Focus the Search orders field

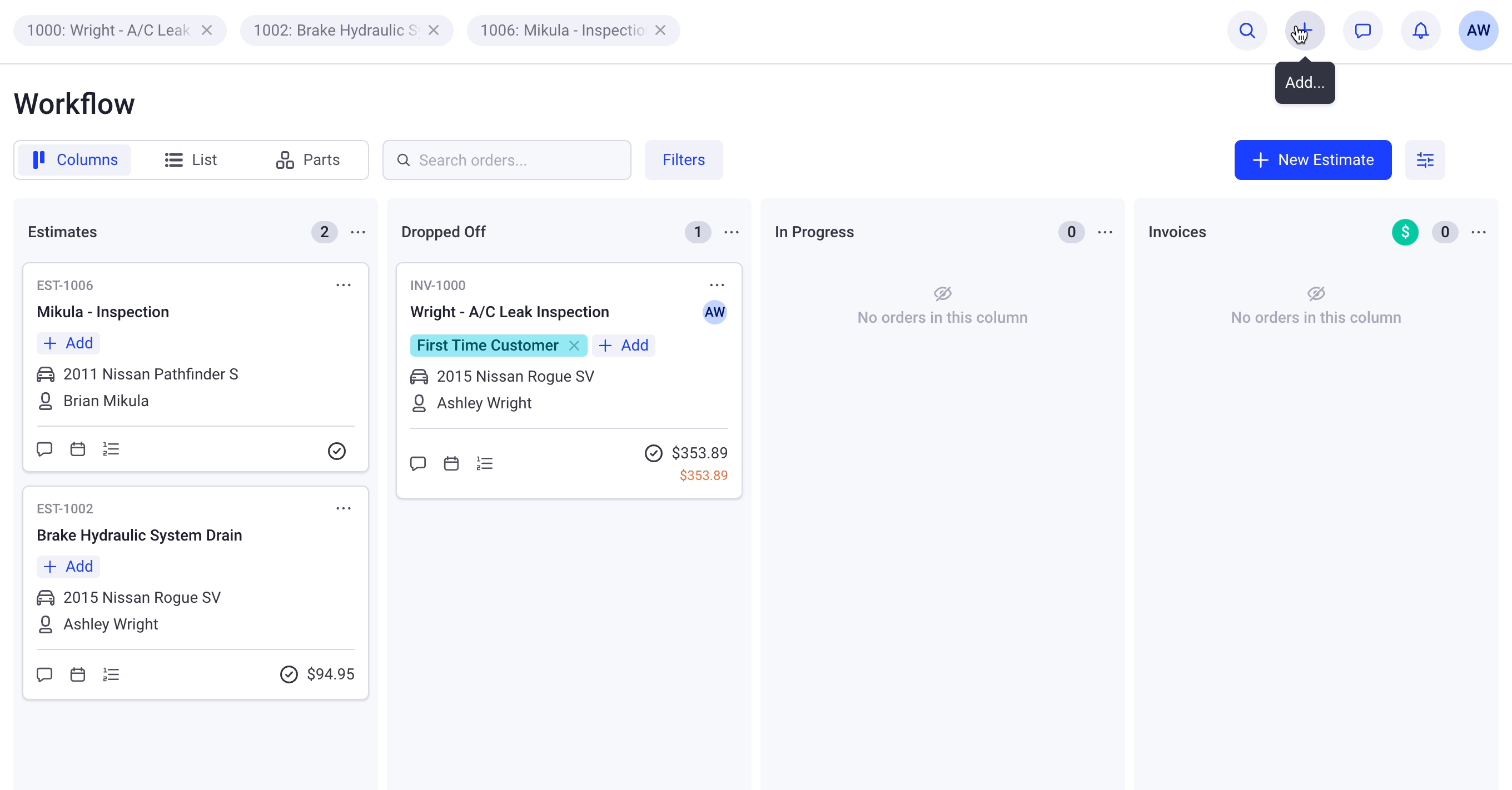click(506, 159)
